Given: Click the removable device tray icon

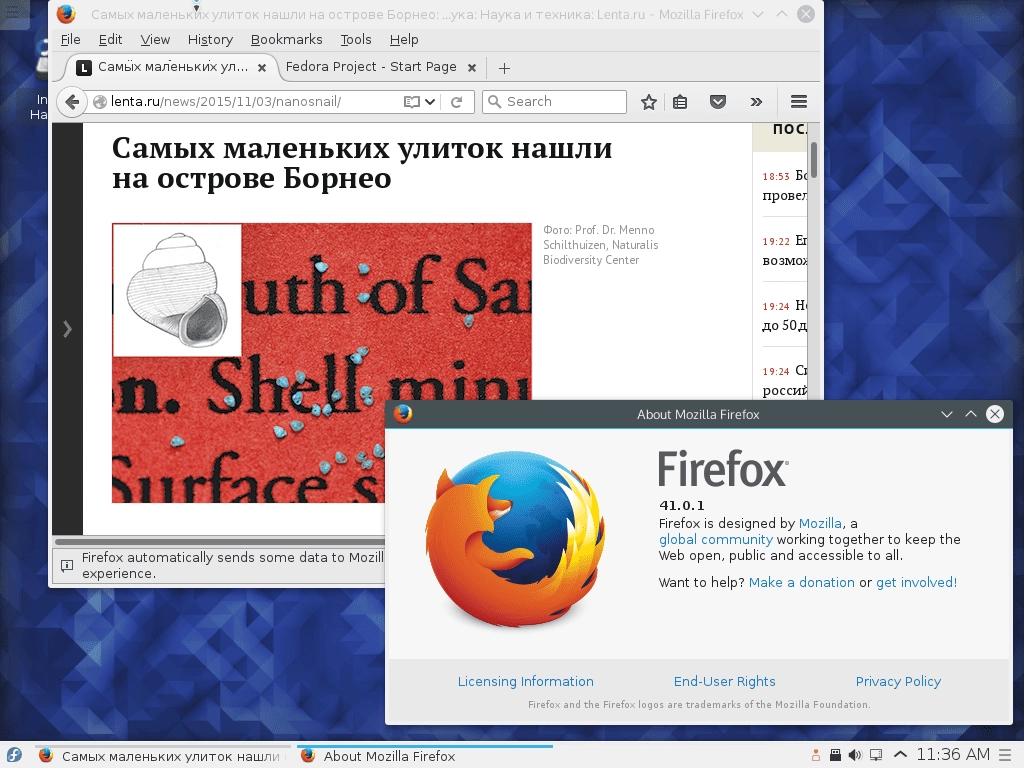Looking at the screenshot, I should [x=835, y=756].
